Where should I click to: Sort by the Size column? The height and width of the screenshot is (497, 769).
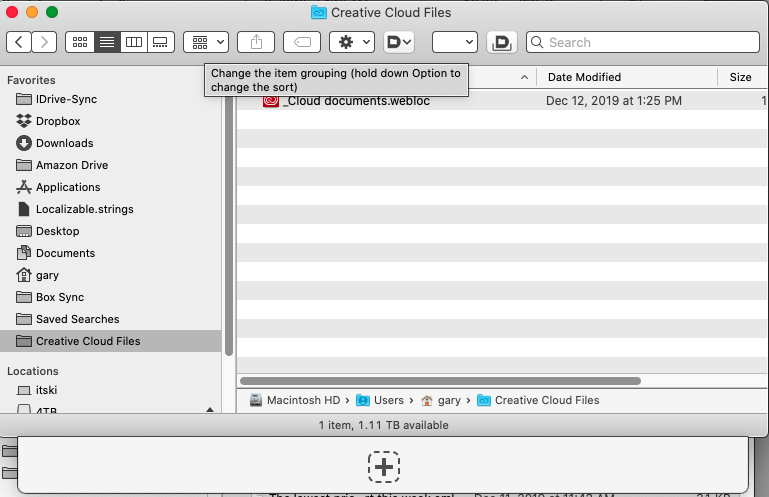click(x=741, y=77)
